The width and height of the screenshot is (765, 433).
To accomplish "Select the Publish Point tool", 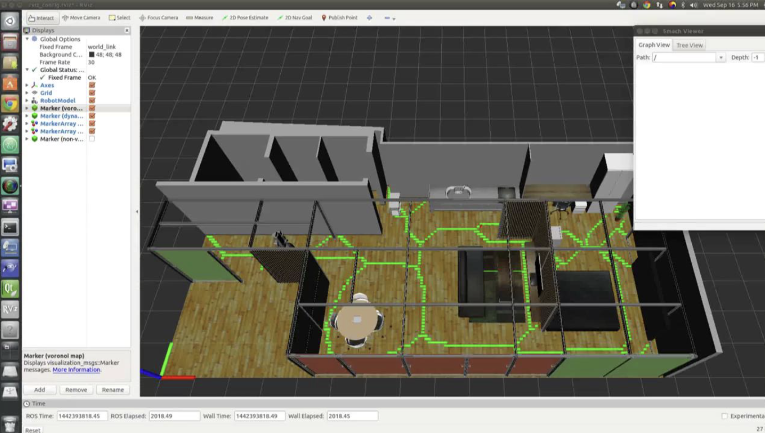I will coord(339,18).
